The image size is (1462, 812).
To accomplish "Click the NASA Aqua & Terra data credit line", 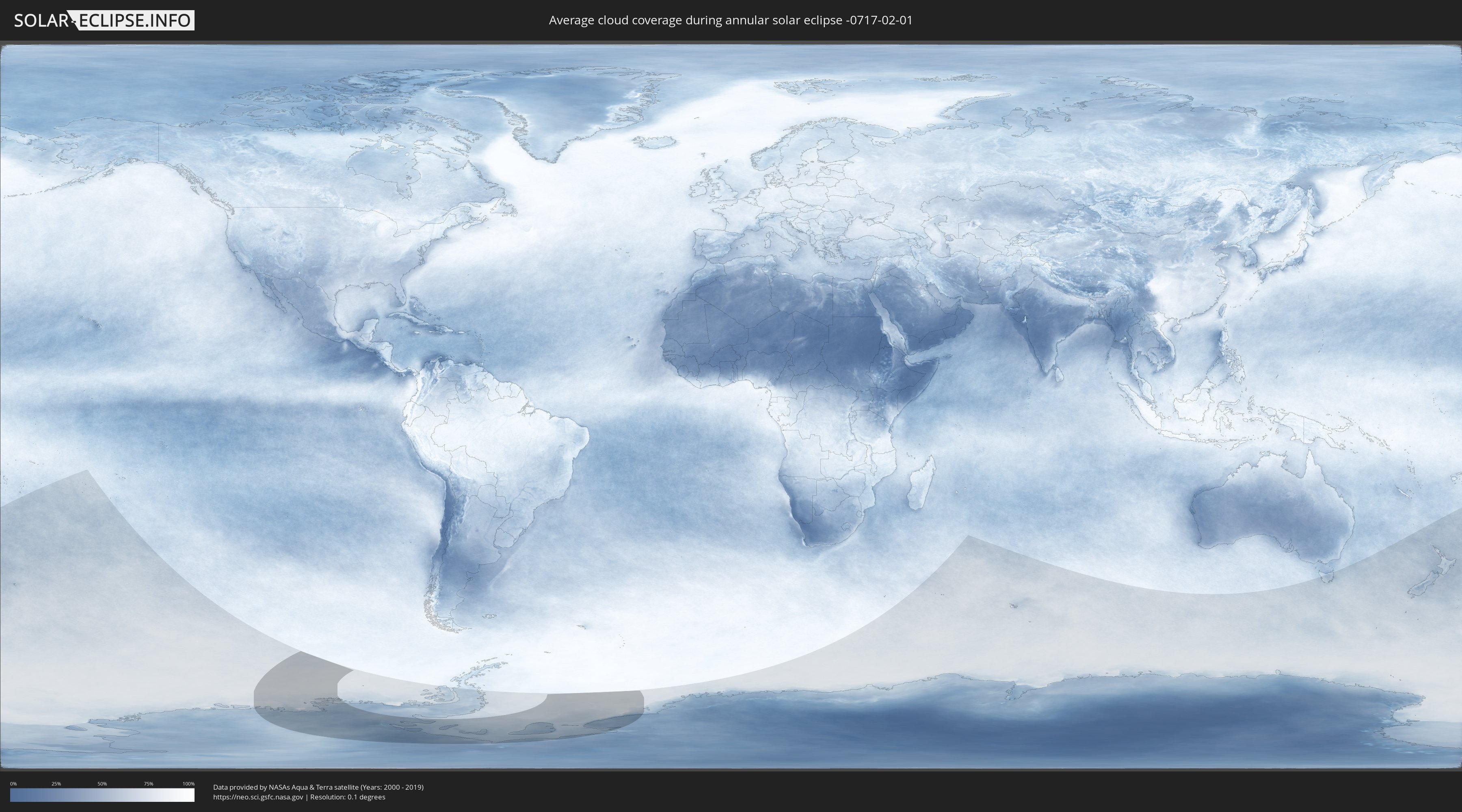I will (318, 787).
